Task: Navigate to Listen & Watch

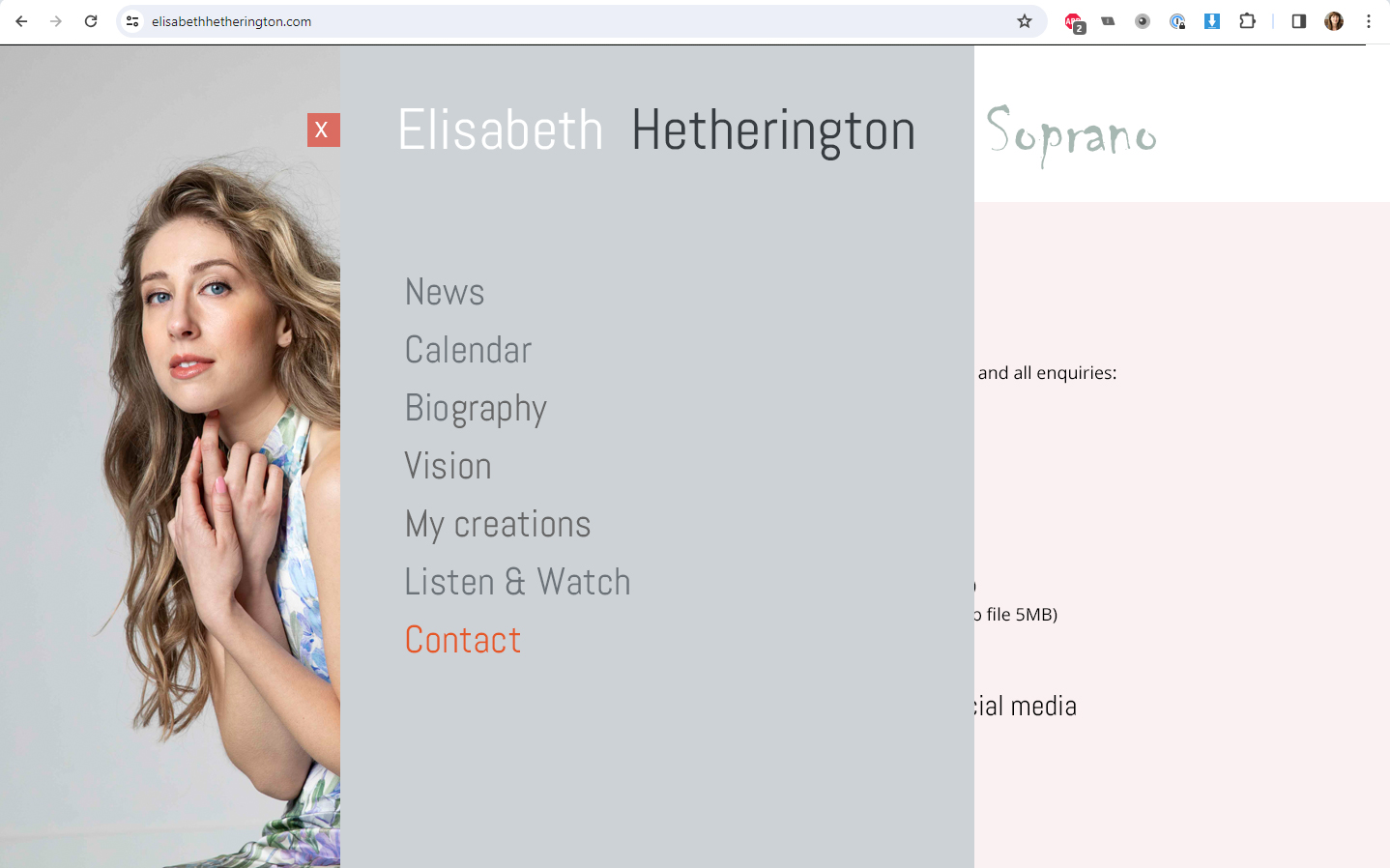Action: pos(517,582)
